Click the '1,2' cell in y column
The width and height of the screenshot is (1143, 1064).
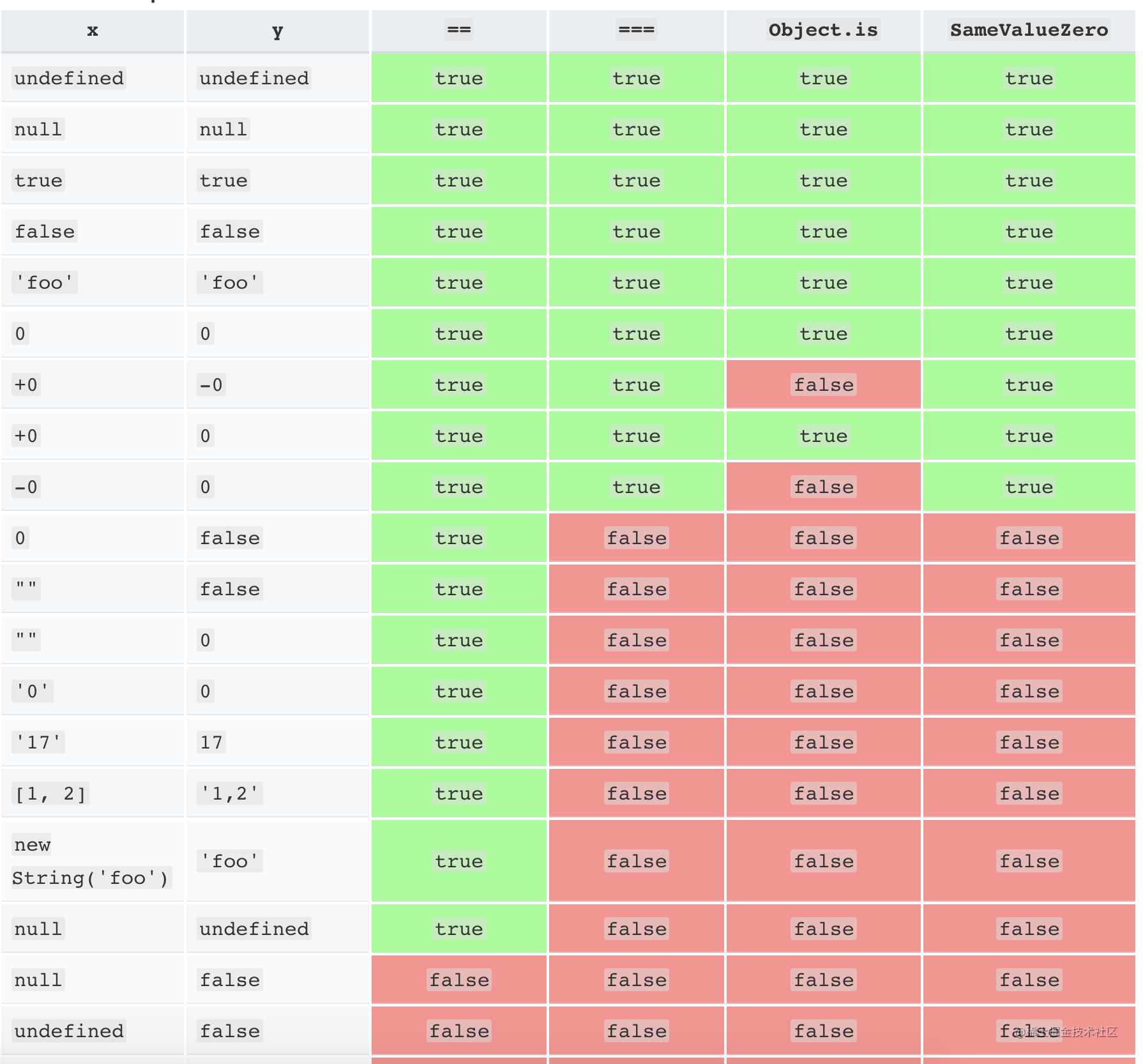click(277, 793)
